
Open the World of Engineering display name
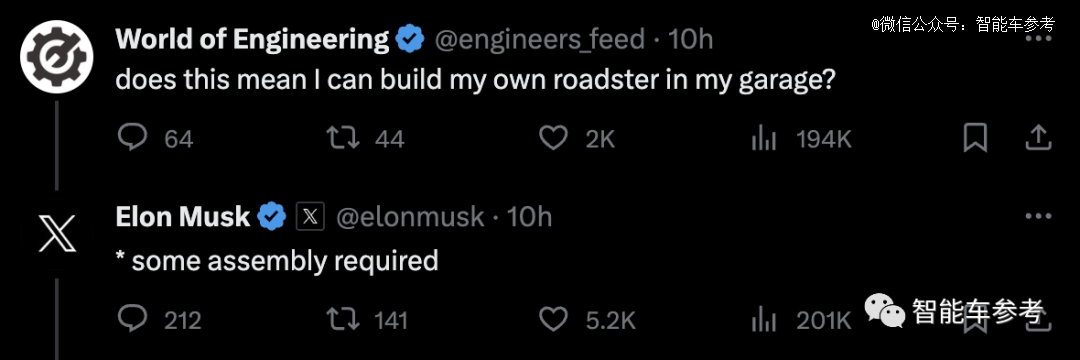252,40
